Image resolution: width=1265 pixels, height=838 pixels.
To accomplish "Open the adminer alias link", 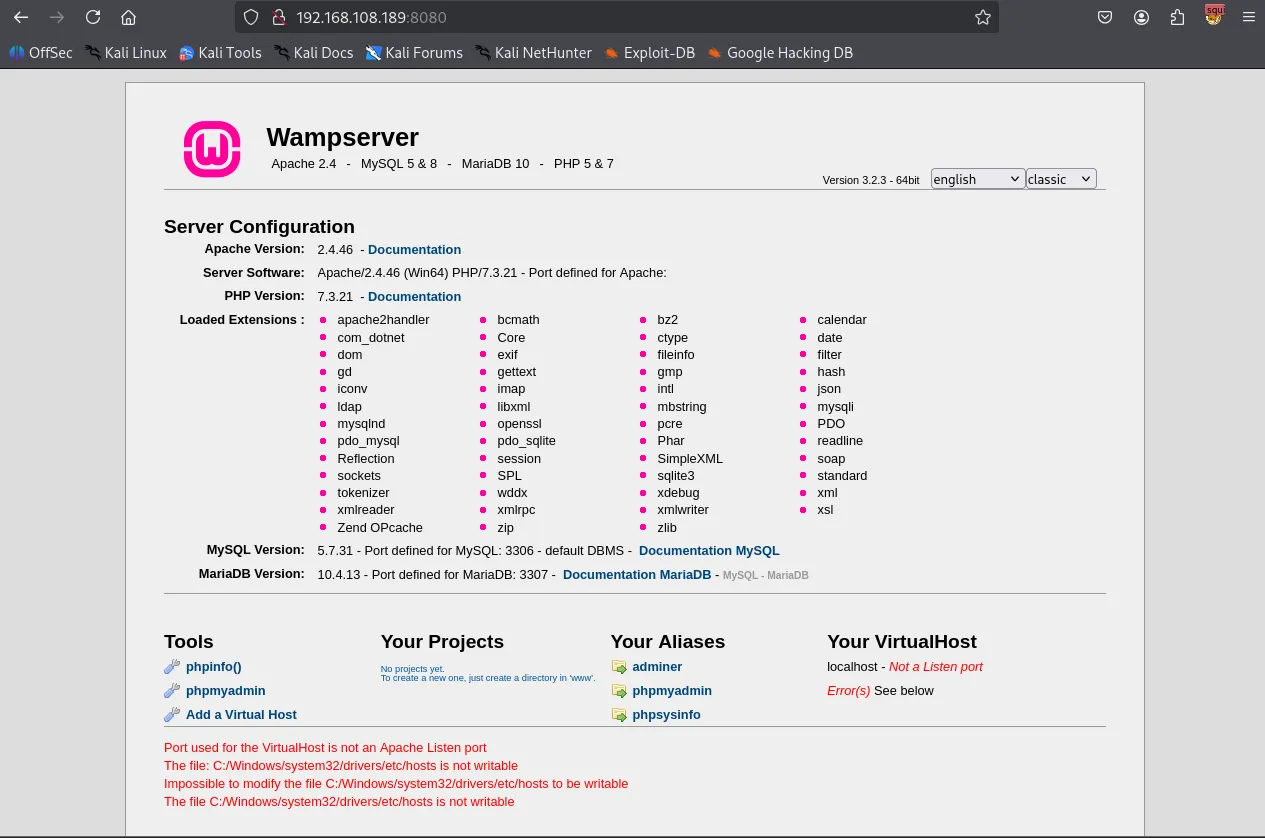I will click(657, 667).
